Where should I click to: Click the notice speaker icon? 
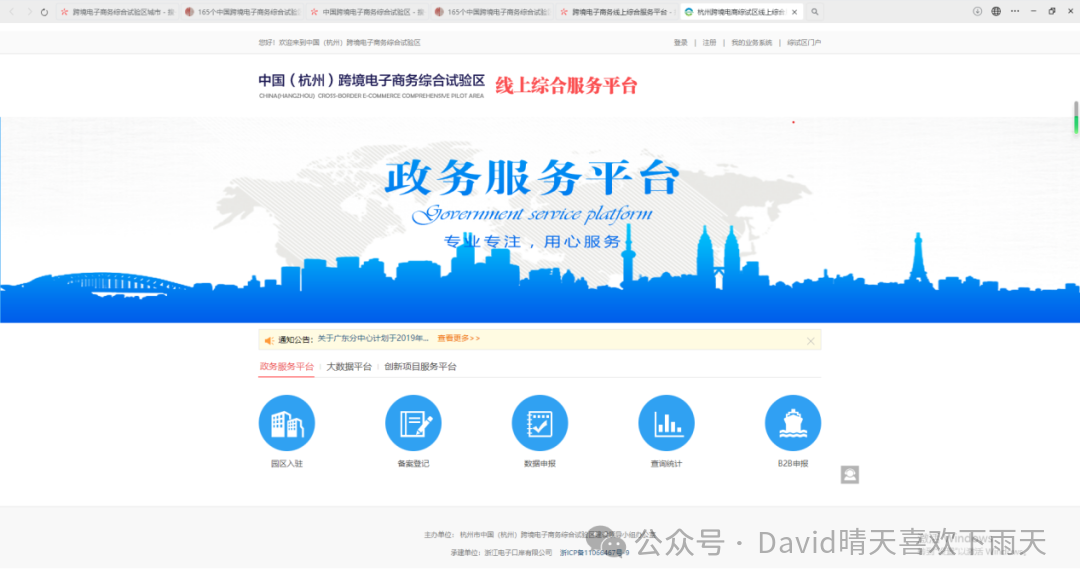(269, 340)
